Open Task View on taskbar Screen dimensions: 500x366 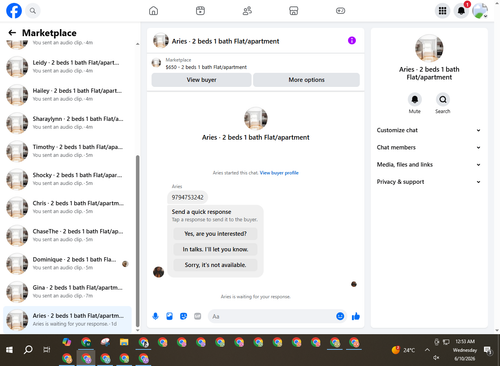[x=47, y=350]
